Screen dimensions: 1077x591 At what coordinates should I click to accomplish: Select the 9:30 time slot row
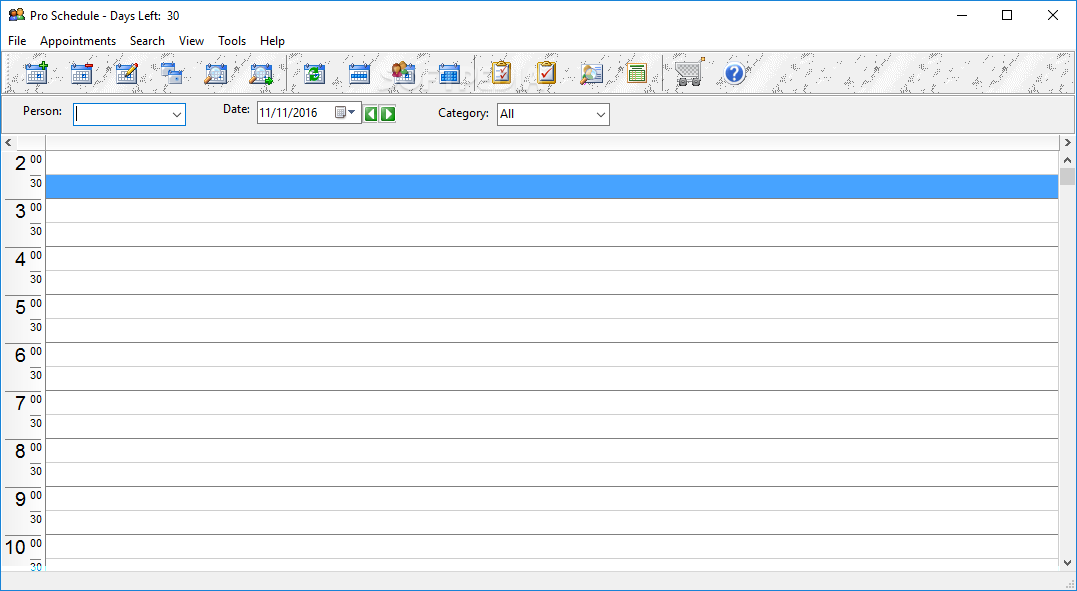pos(552,523)
